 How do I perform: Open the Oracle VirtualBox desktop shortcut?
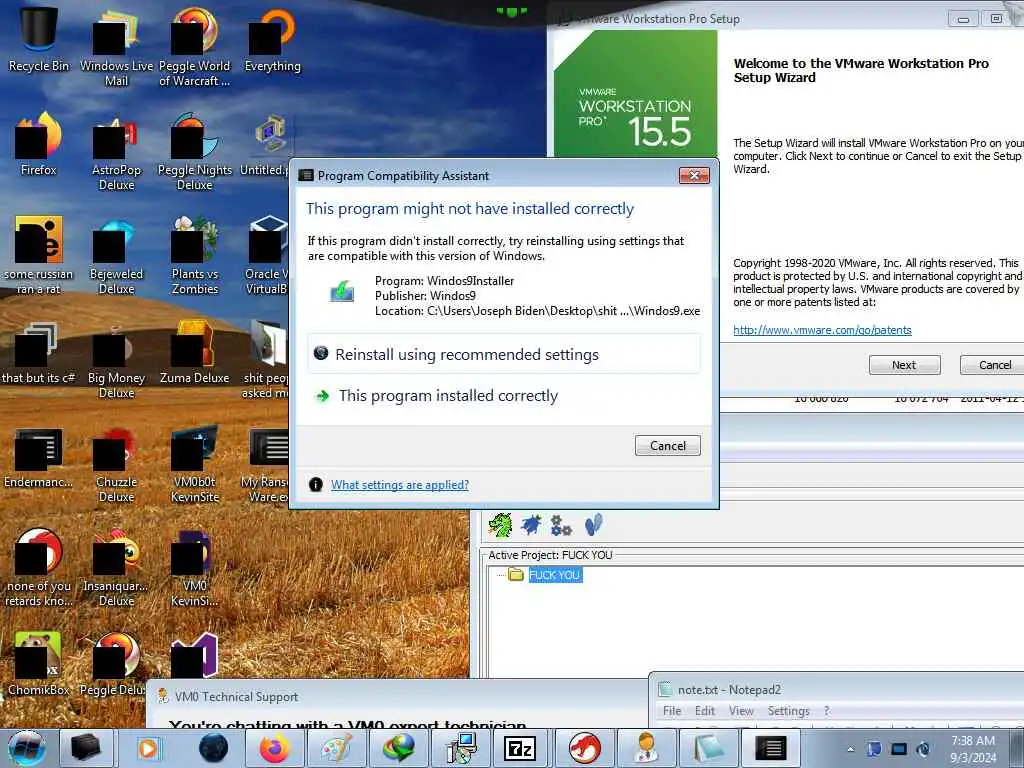pos(268,255)
